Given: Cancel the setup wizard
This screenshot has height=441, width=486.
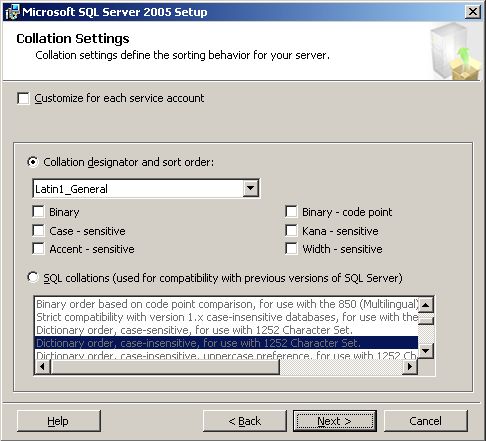Looking at the screenshot, I should click(426, 421).
